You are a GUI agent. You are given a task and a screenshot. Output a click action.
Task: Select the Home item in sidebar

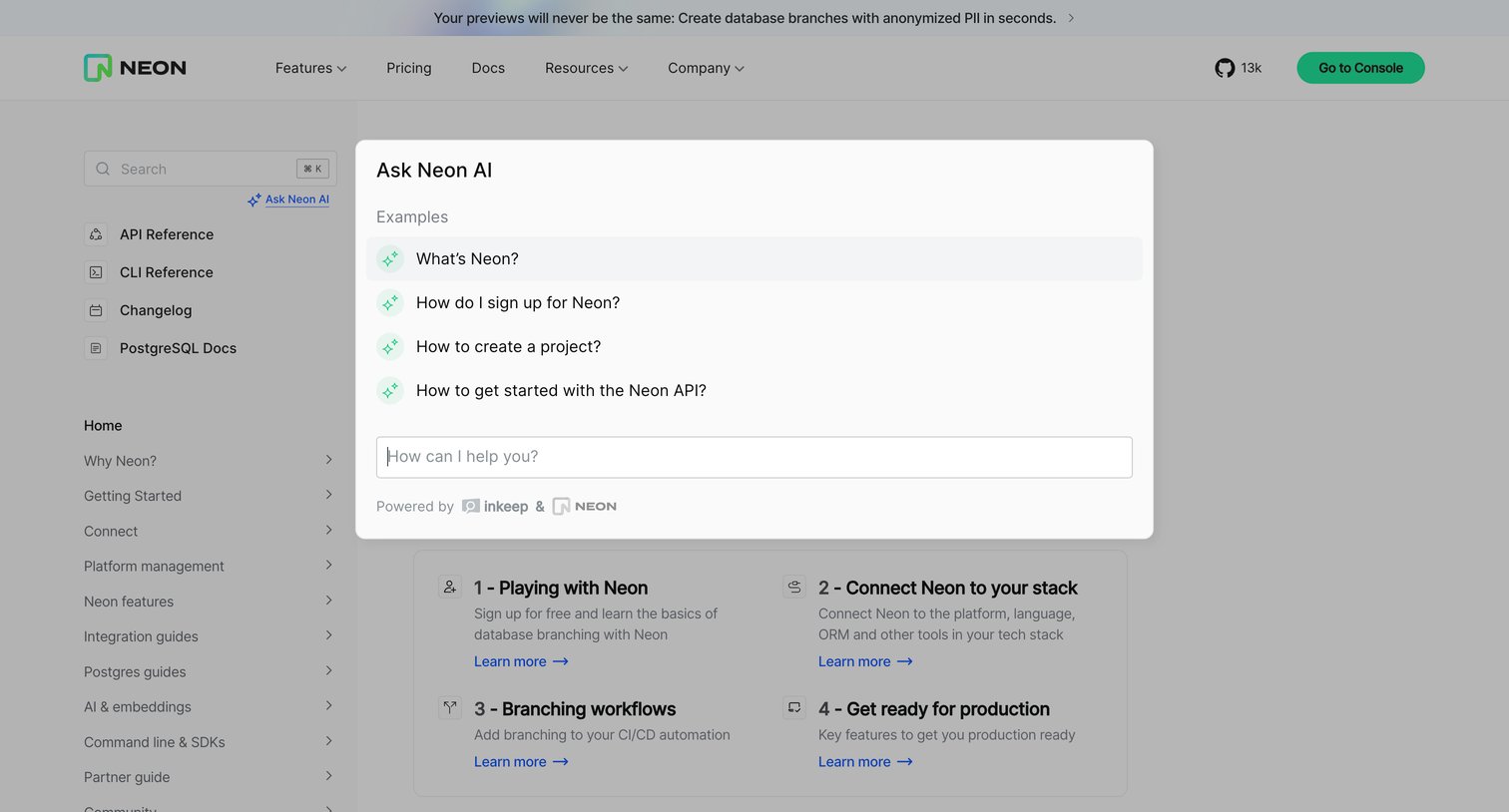[103, 425]
